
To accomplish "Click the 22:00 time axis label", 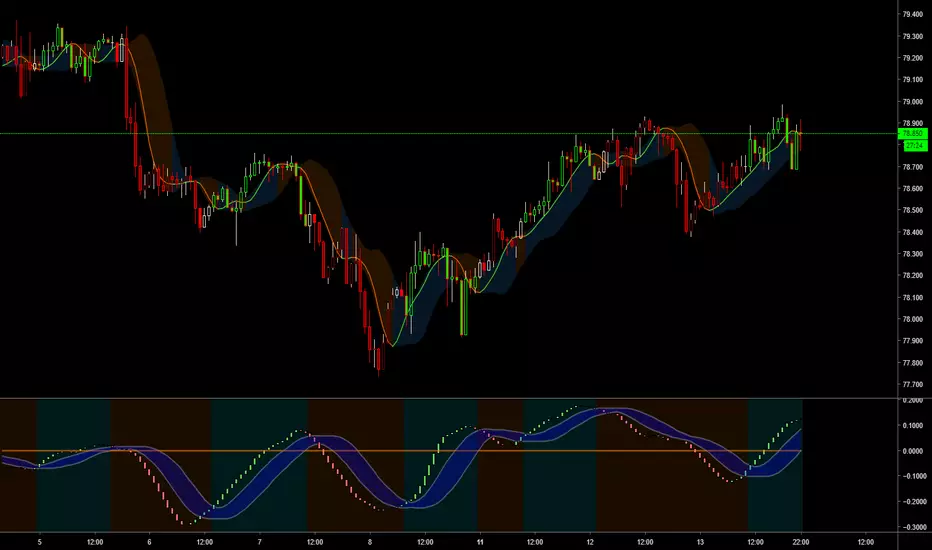I will coord(801,542).
